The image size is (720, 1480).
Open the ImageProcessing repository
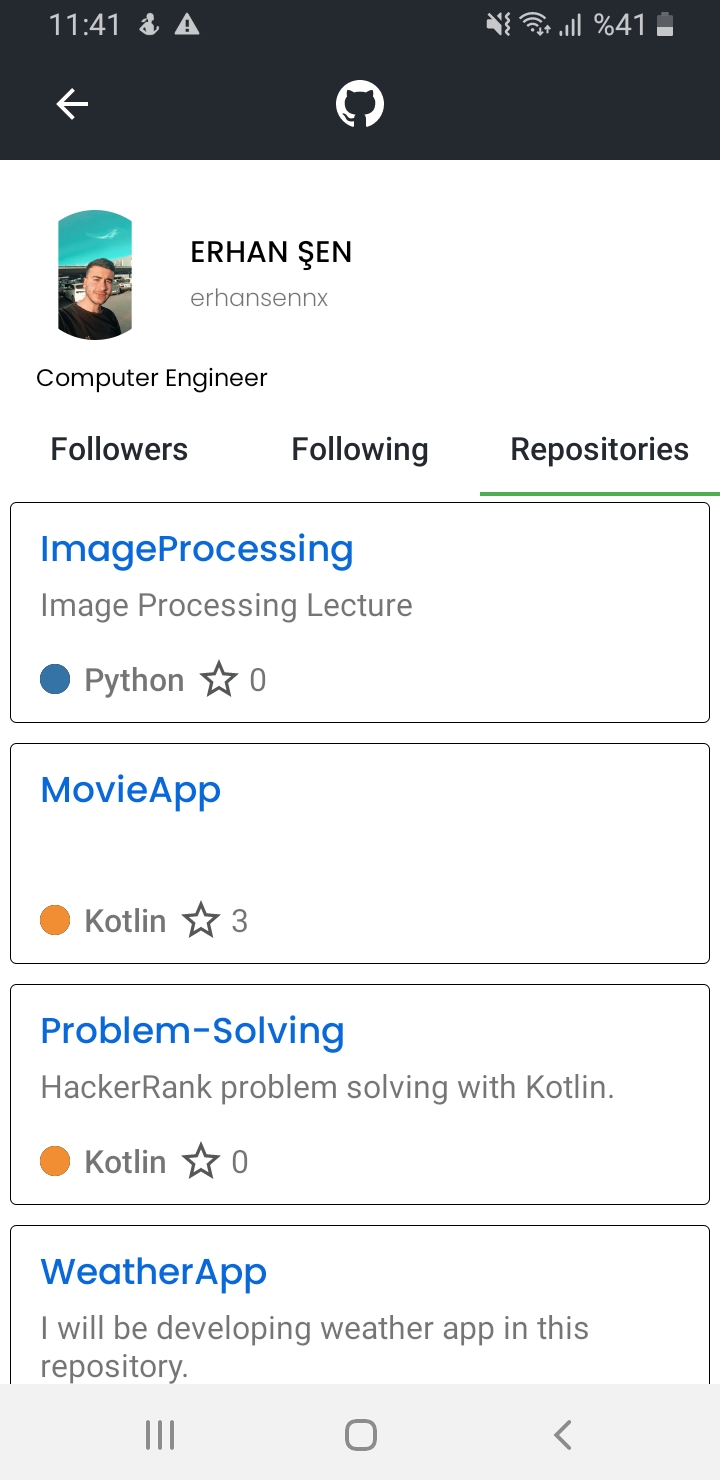(196, 548)
